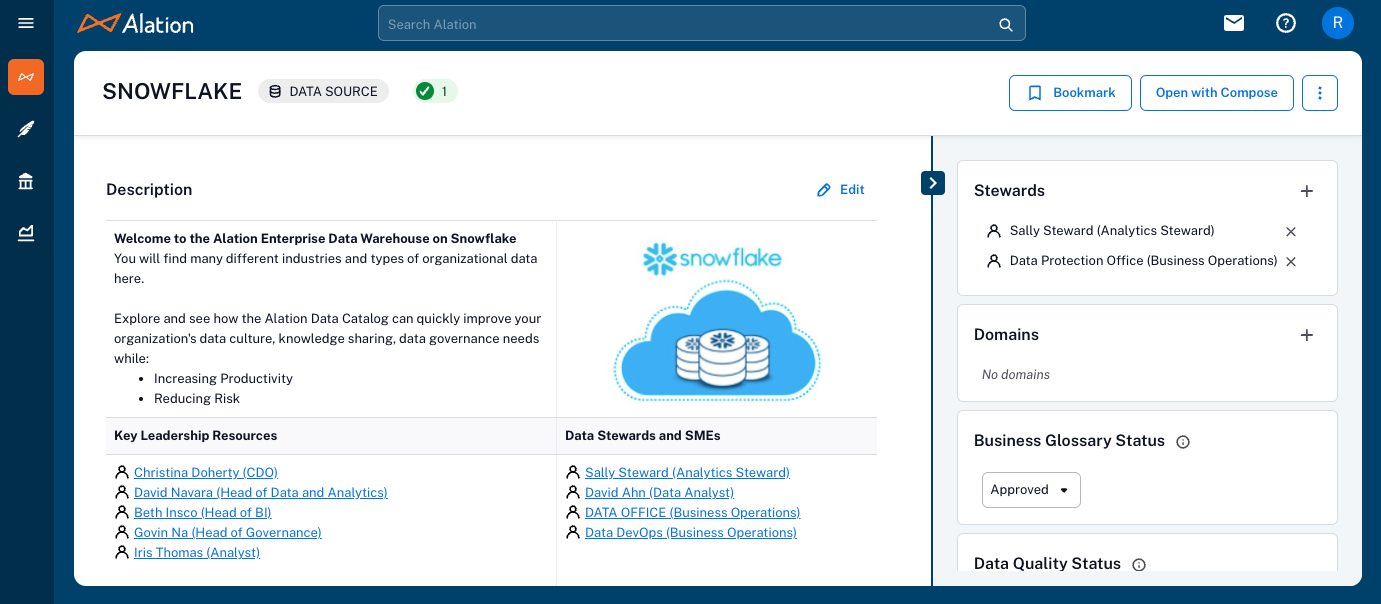
Task: Click the SNOWFLAKE page title
Action: pyautogui.click(x=172, y=92)
